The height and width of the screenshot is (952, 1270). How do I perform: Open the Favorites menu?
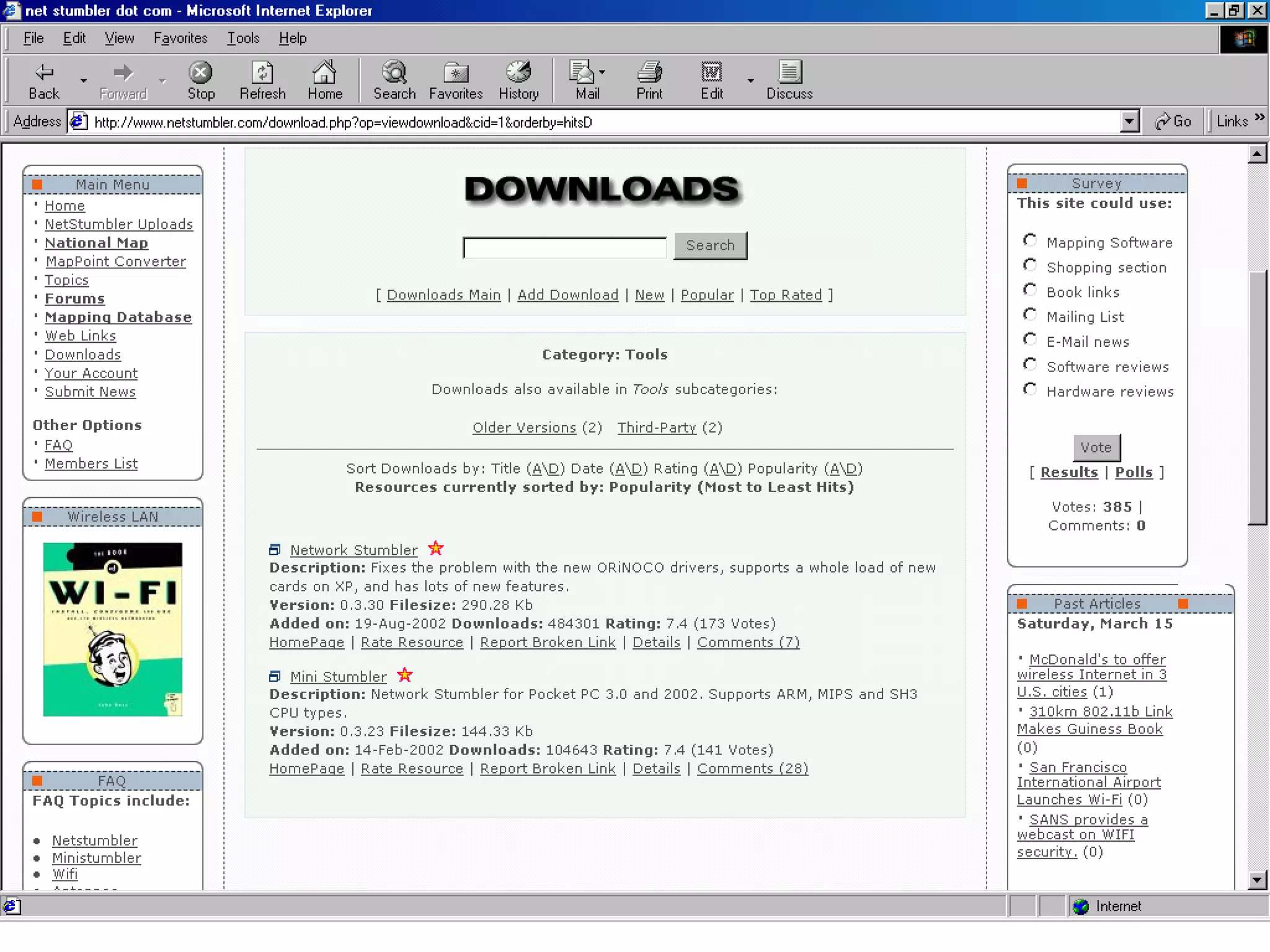pyautogui.click(x=180, y=38)
